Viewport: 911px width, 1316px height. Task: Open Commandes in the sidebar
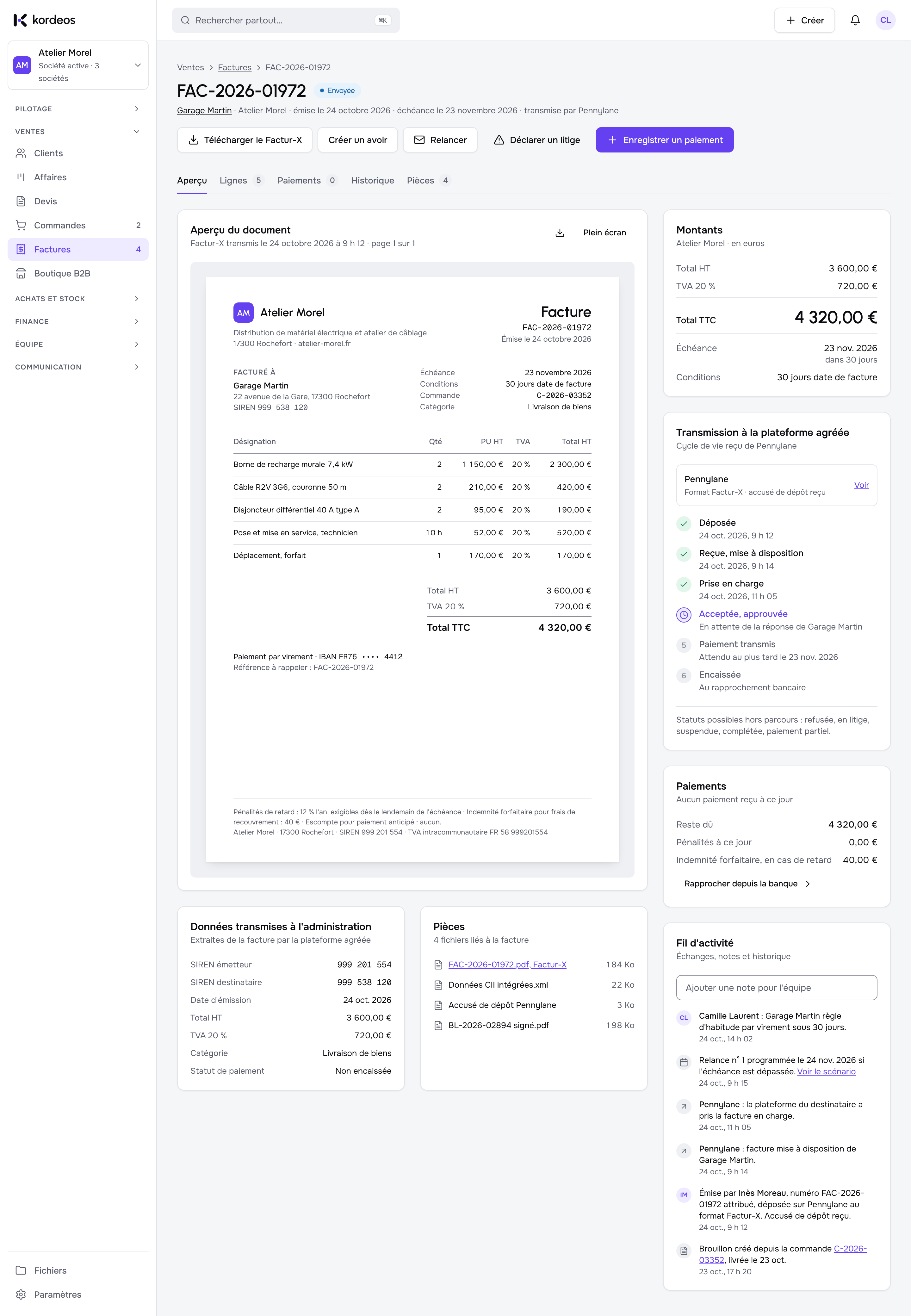(78, 225)
